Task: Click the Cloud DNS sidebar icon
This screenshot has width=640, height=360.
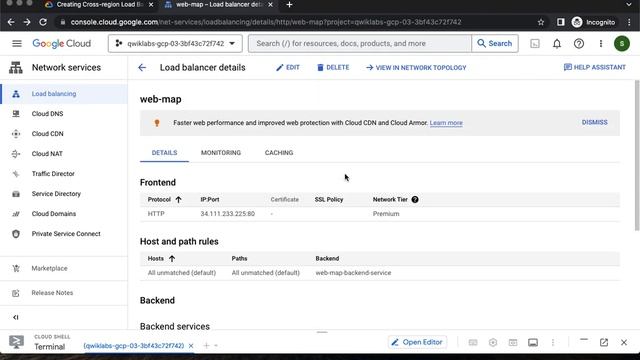Action: [16, 113]
